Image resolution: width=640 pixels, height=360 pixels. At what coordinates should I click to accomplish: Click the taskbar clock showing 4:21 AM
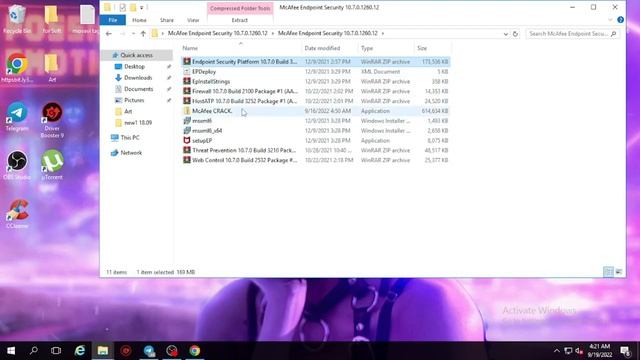(600, 351)
